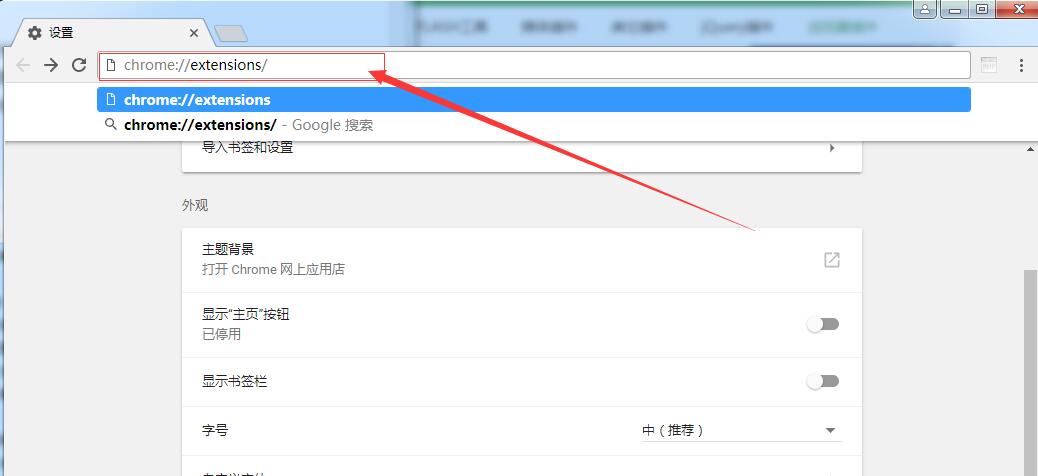The image size is (1038, 476).
Task: Click the search icon in the suggestion list
Action: point(111,124)
